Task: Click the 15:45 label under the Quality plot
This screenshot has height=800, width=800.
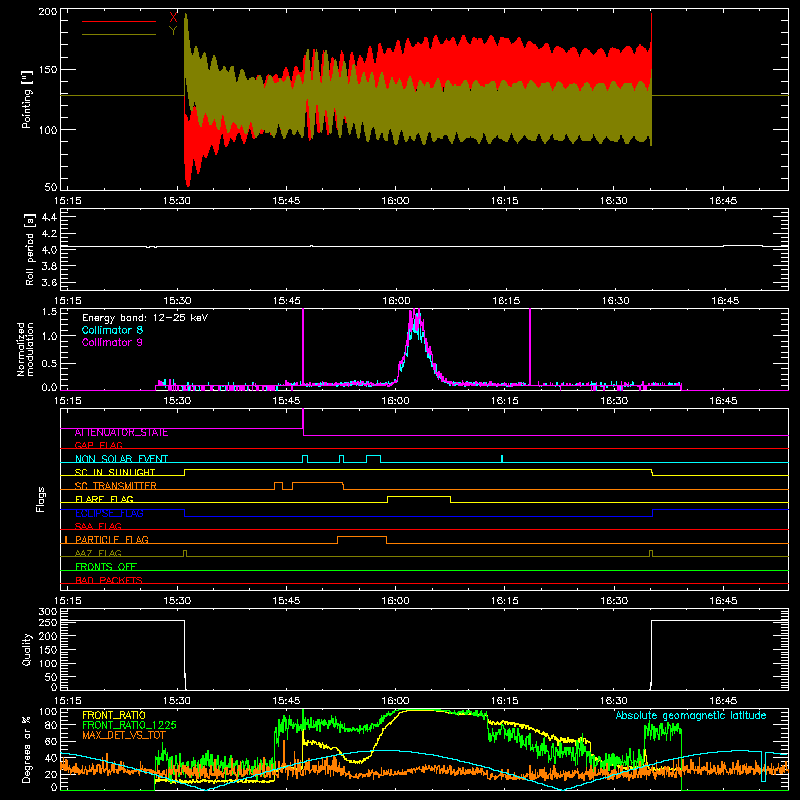Action: pos(286,701)
